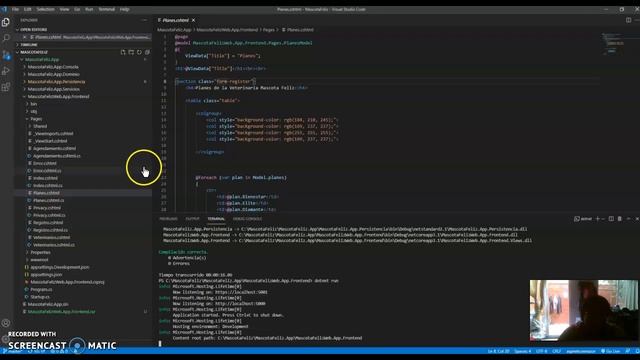Open the Selection menu

coord(45,9)
